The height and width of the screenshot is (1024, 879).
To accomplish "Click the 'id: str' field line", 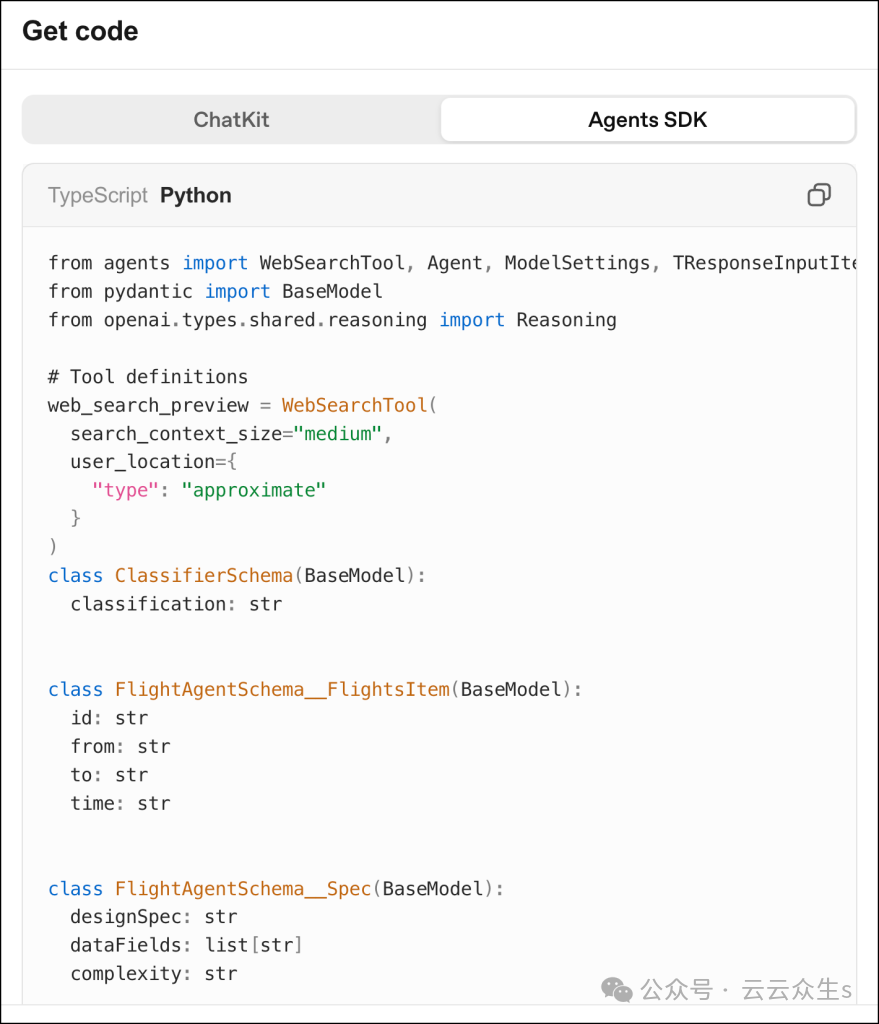I will pyautogui.click(x=109, y=718).
